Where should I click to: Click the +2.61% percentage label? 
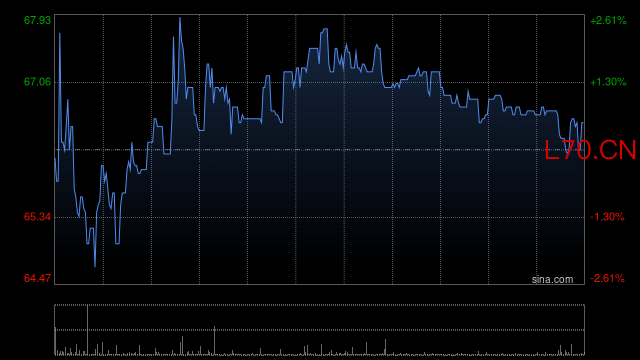click(x=608, y=20)
